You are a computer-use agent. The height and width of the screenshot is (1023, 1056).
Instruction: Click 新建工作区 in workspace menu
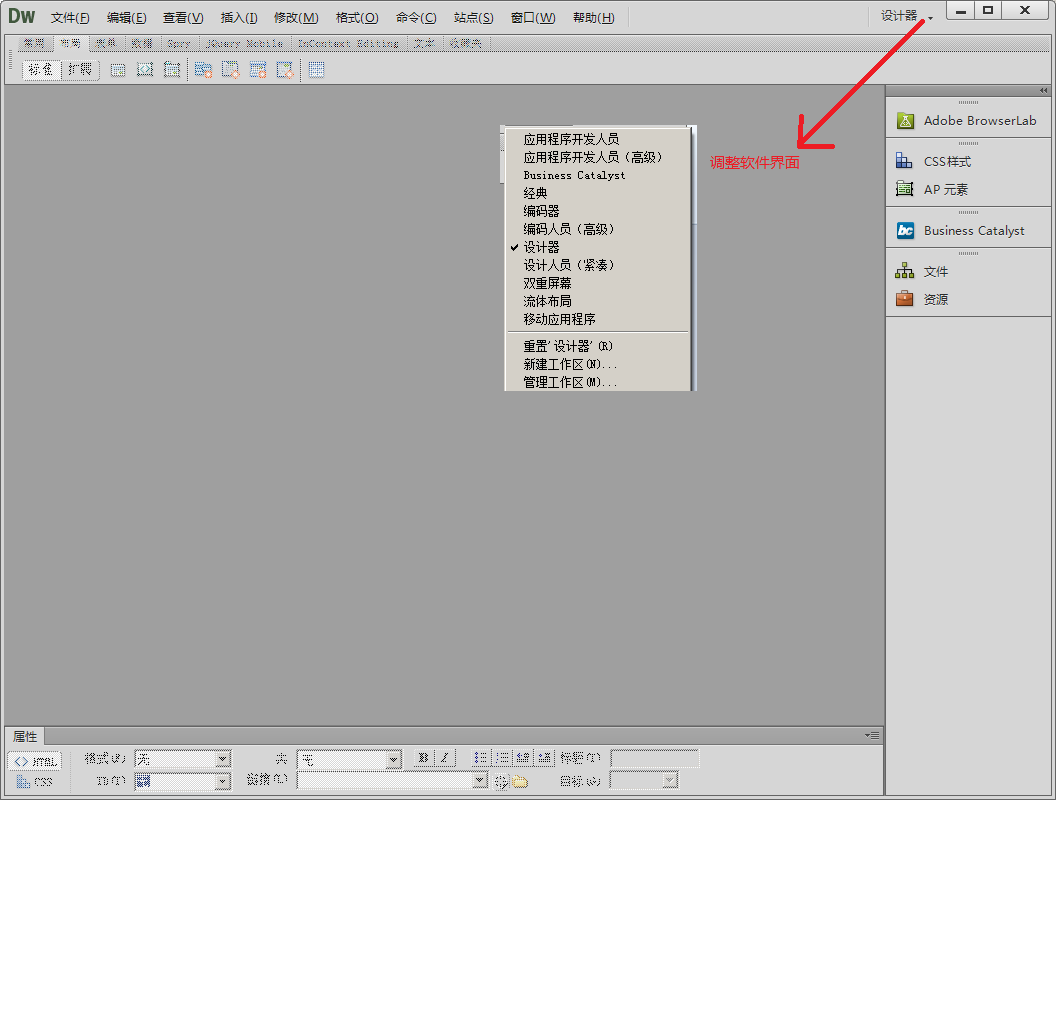point(570,365)
